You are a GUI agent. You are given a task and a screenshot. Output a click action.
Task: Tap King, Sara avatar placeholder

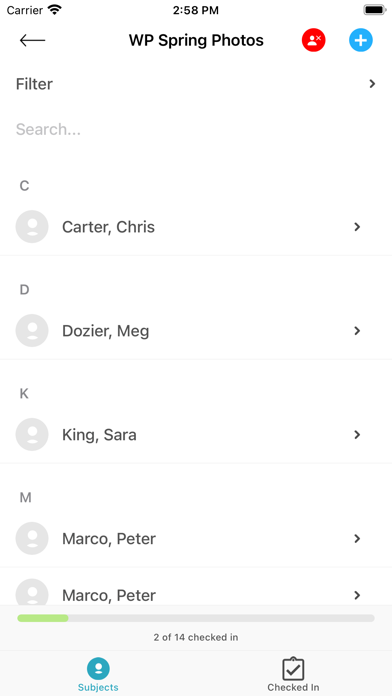pos(32,435)
